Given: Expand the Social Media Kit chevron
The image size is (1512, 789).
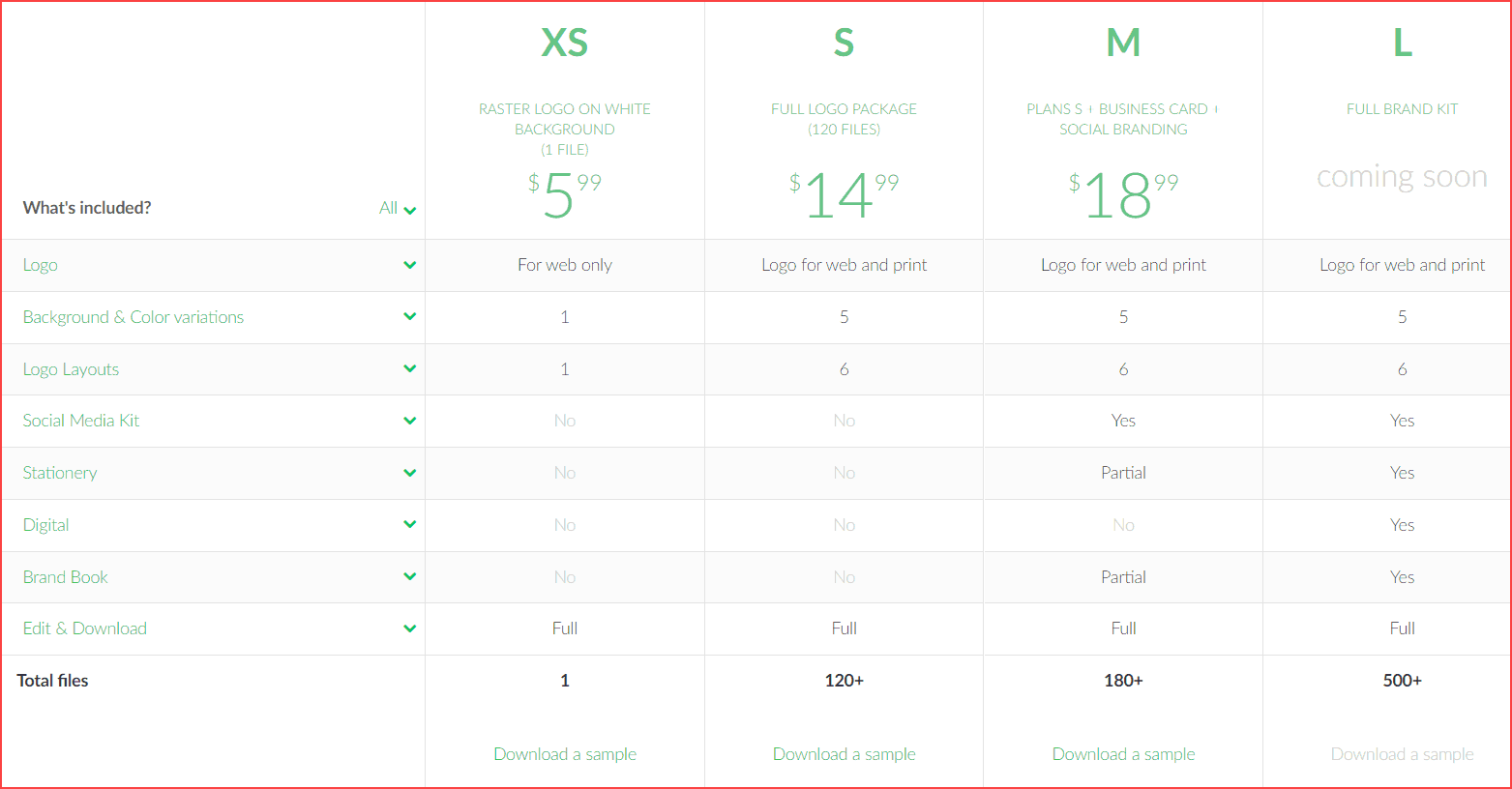Looking at the screenshot, I should (x=410, y=421).
